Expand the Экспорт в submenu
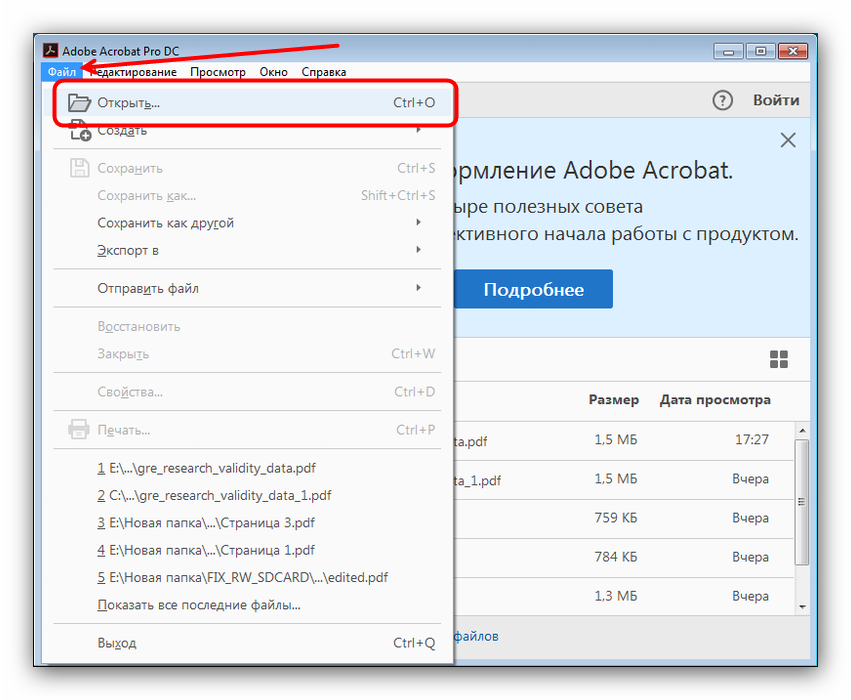Image resolution: width=851 pixels, height=700 pixels. (x=418, y=250)
